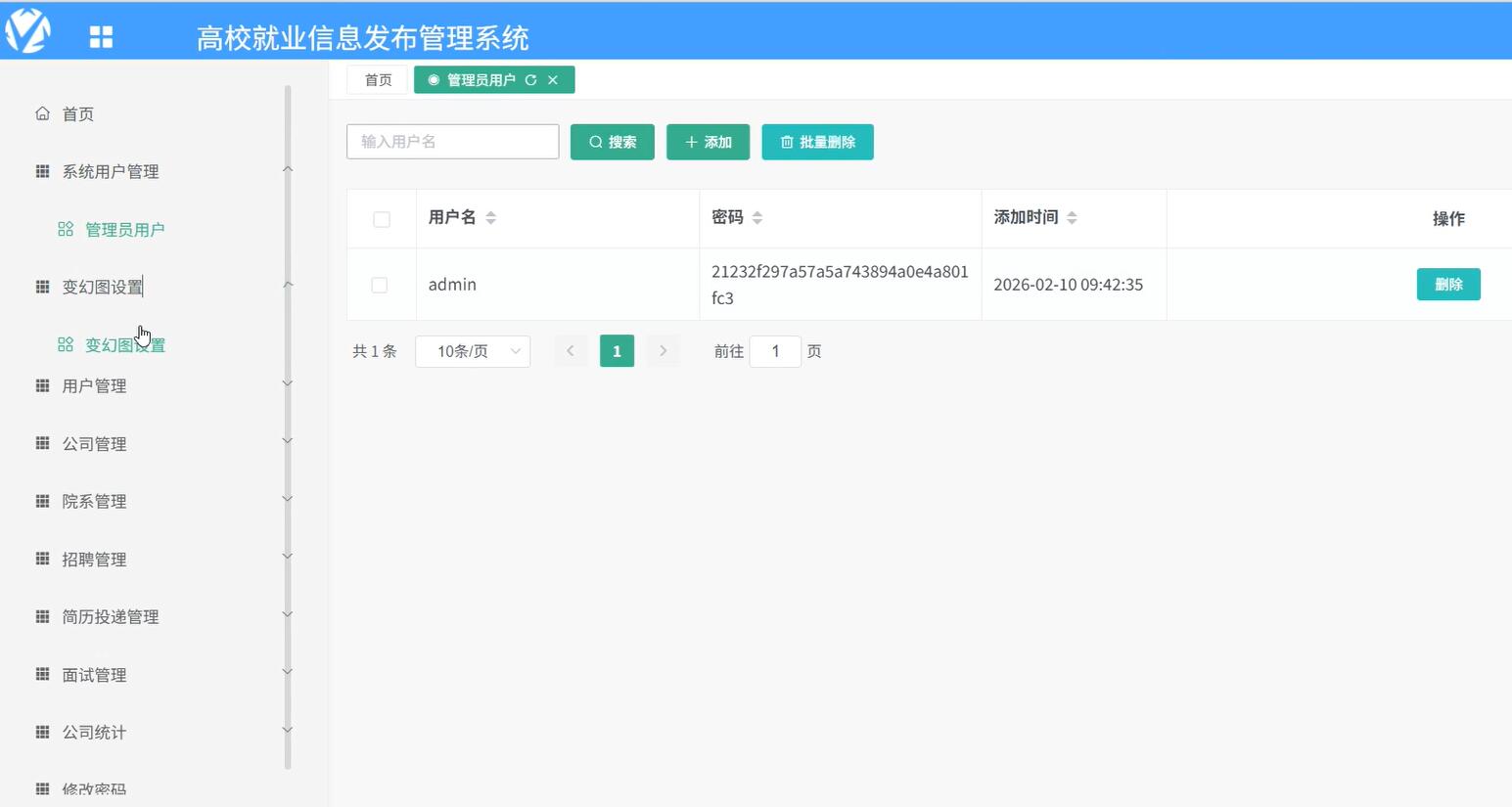Click the home icon beside 首页 in the sidebar
The image size is (1512, 807).
click(x=42, y=113)
